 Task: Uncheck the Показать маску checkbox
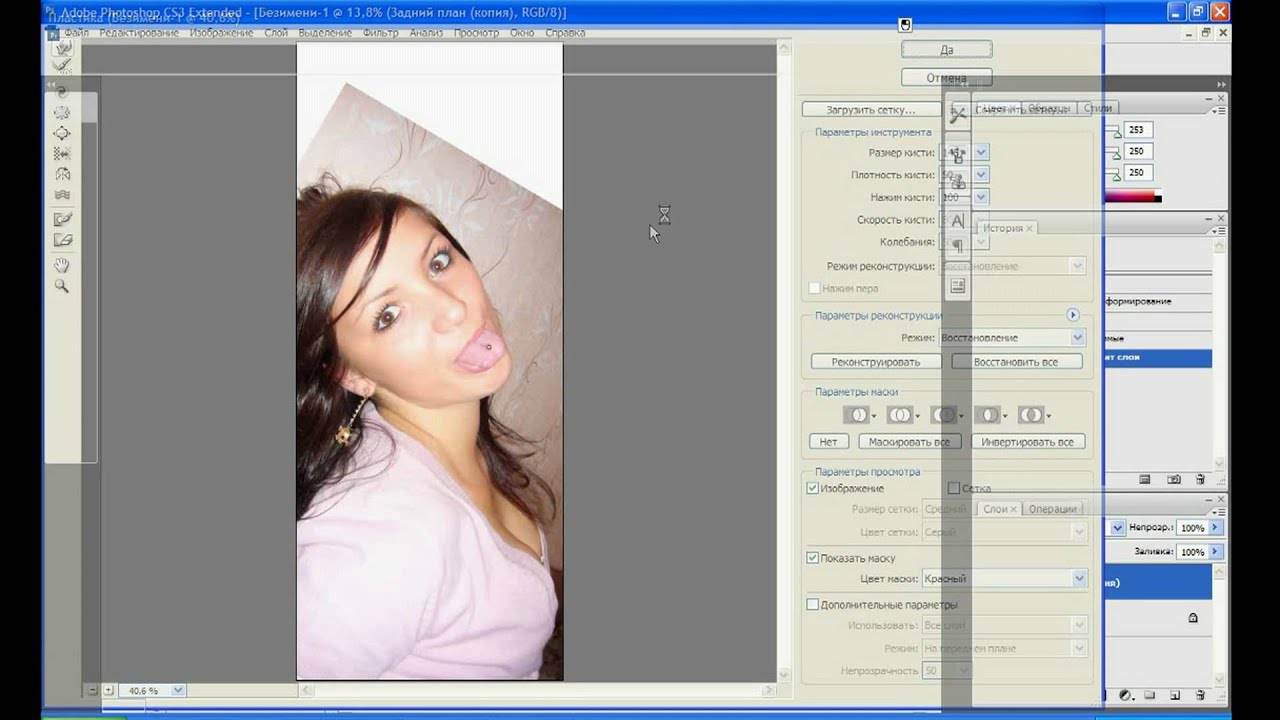tap(813, 558)
